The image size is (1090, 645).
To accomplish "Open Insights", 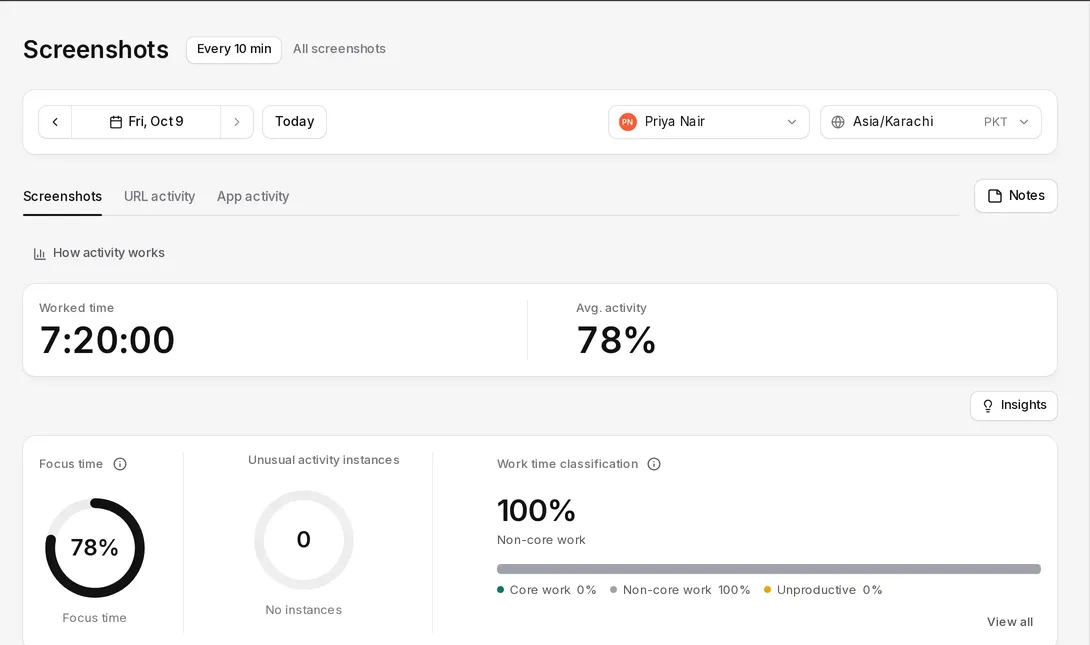I will (x=1014, y=406).
